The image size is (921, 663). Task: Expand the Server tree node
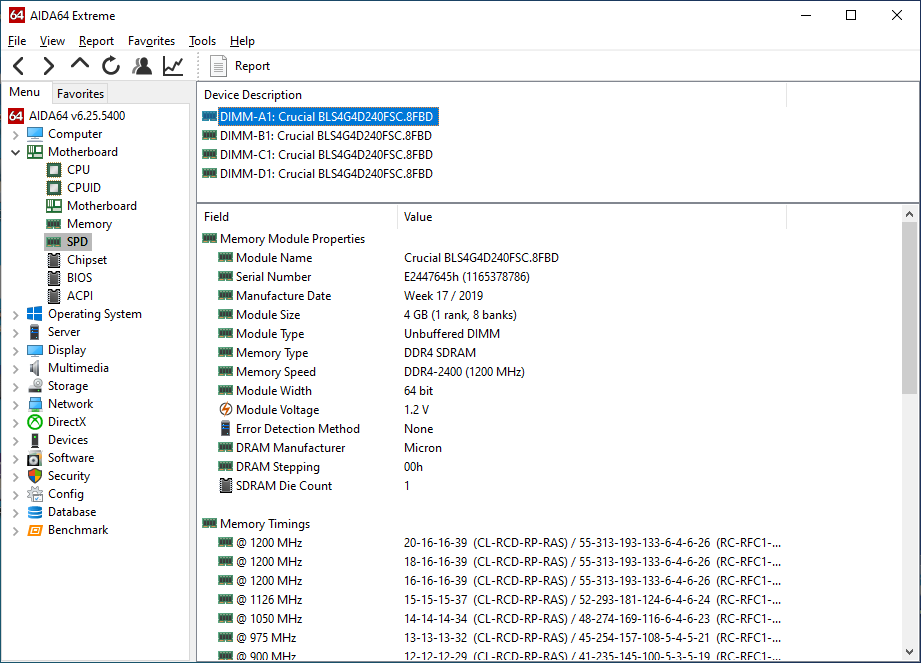coord(16,332)
